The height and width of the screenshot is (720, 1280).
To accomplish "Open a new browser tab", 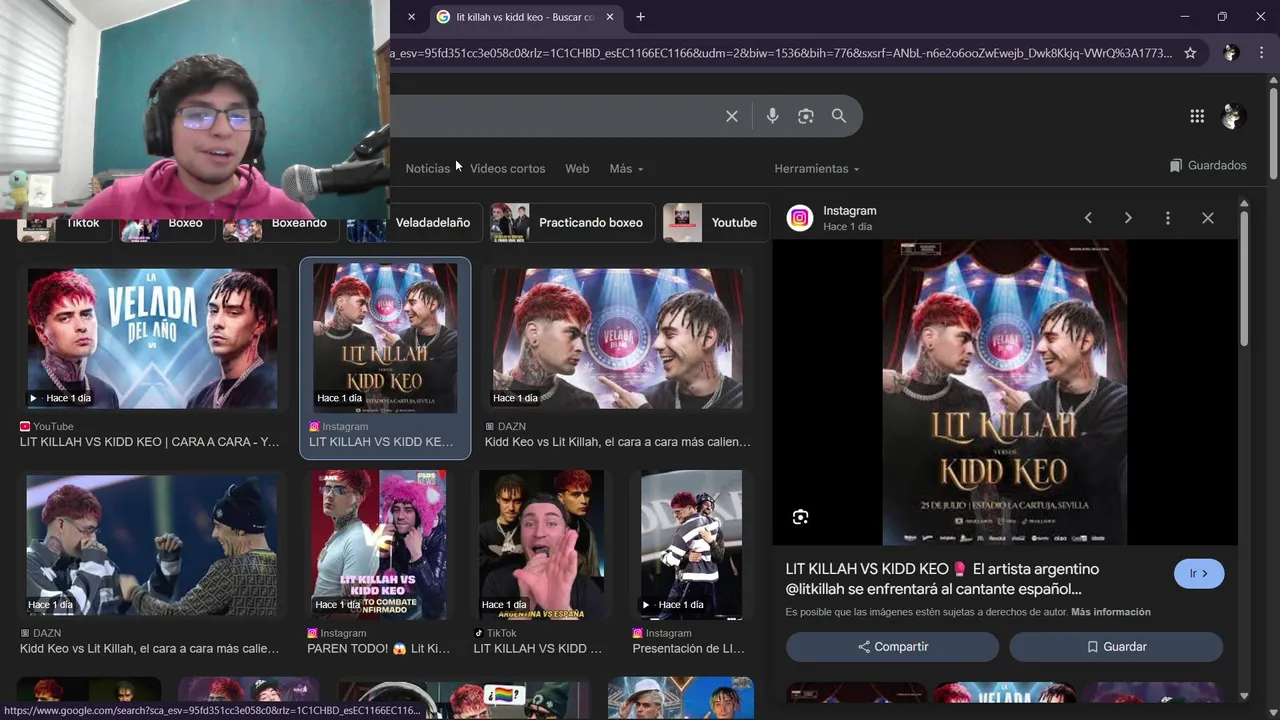I will [x=640, y=17].
